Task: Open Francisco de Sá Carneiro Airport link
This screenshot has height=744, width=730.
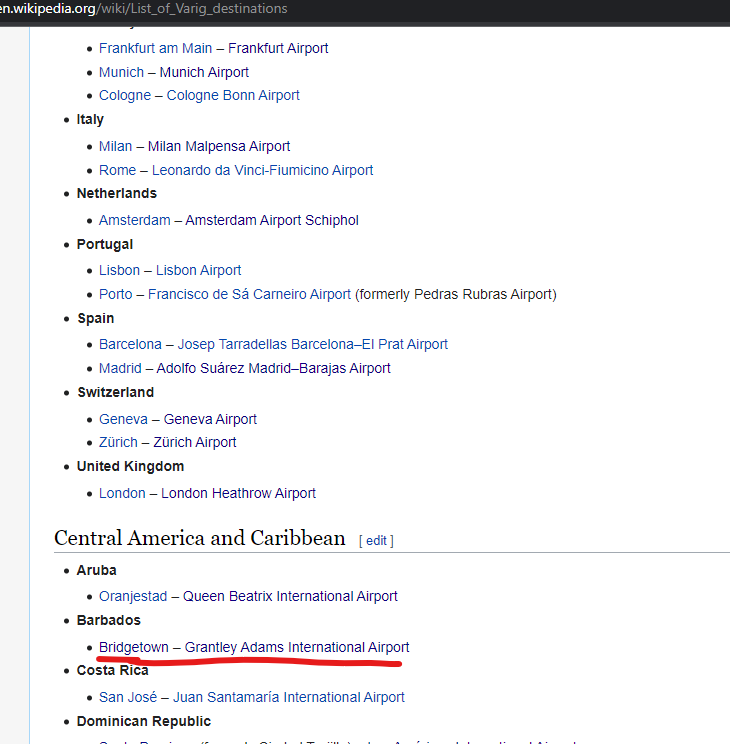Action: [x=249, y=295]
